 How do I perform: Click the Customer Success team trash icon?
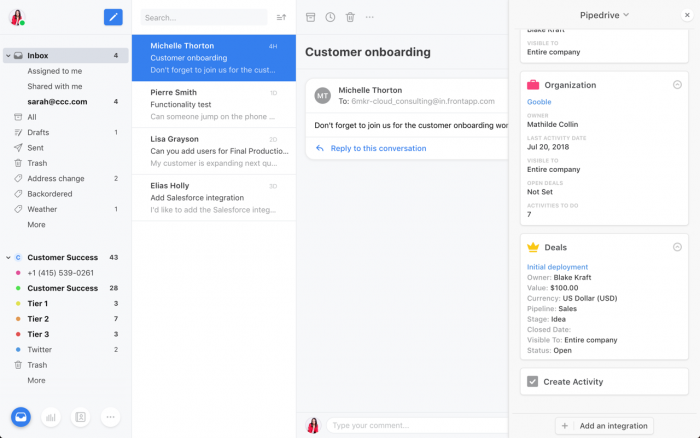tap(18, 365)
